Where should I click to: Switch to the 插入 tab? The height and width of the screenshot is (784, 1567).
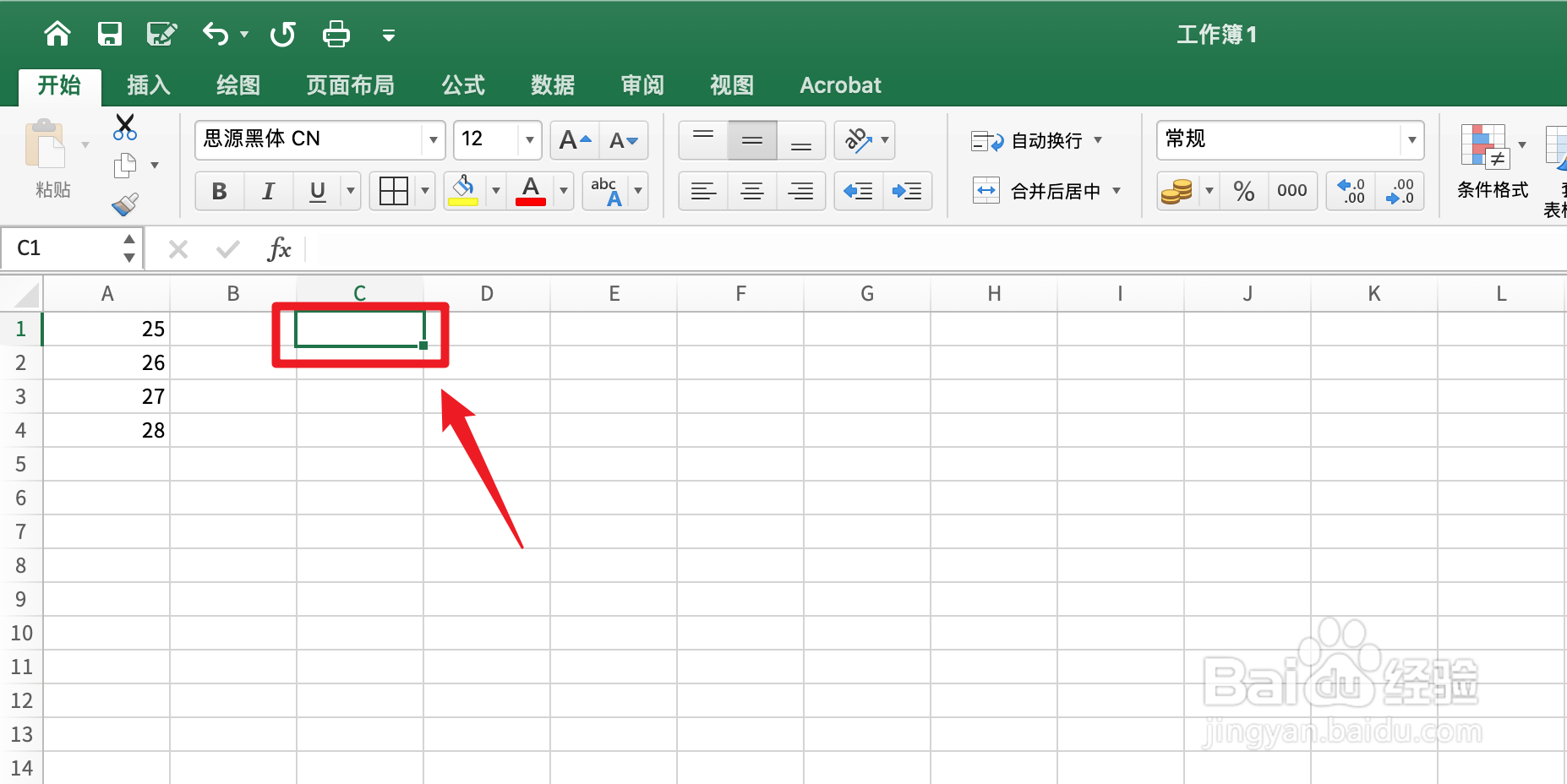tap(149, 85)
